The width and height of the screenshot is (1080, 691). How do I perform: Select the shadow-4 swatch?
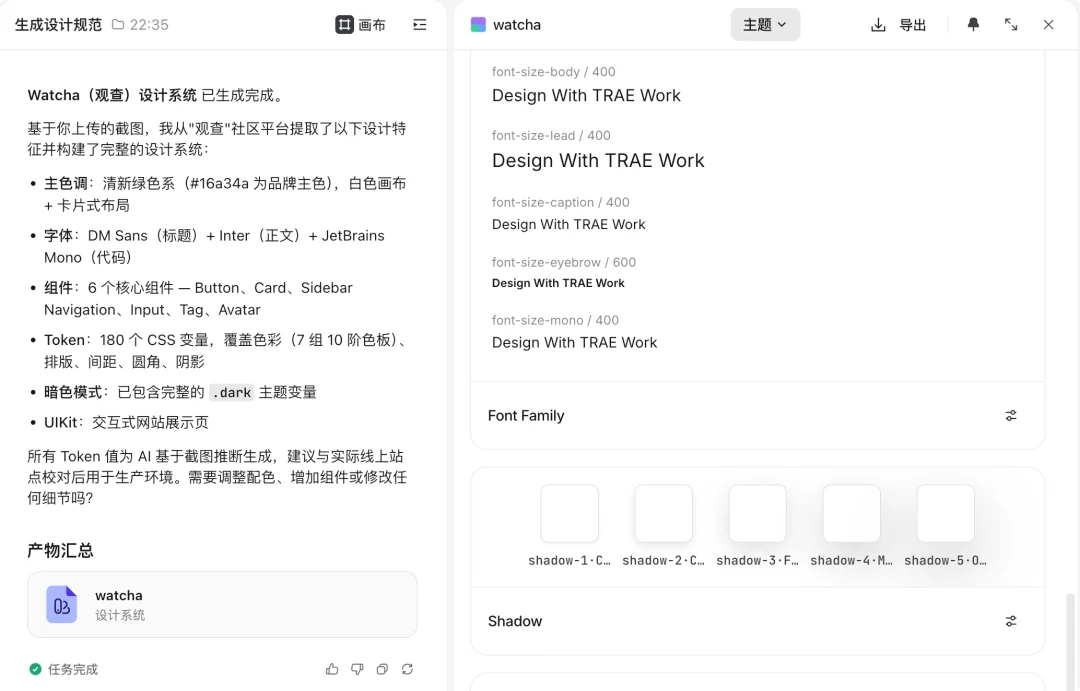(x=851, y=513)
